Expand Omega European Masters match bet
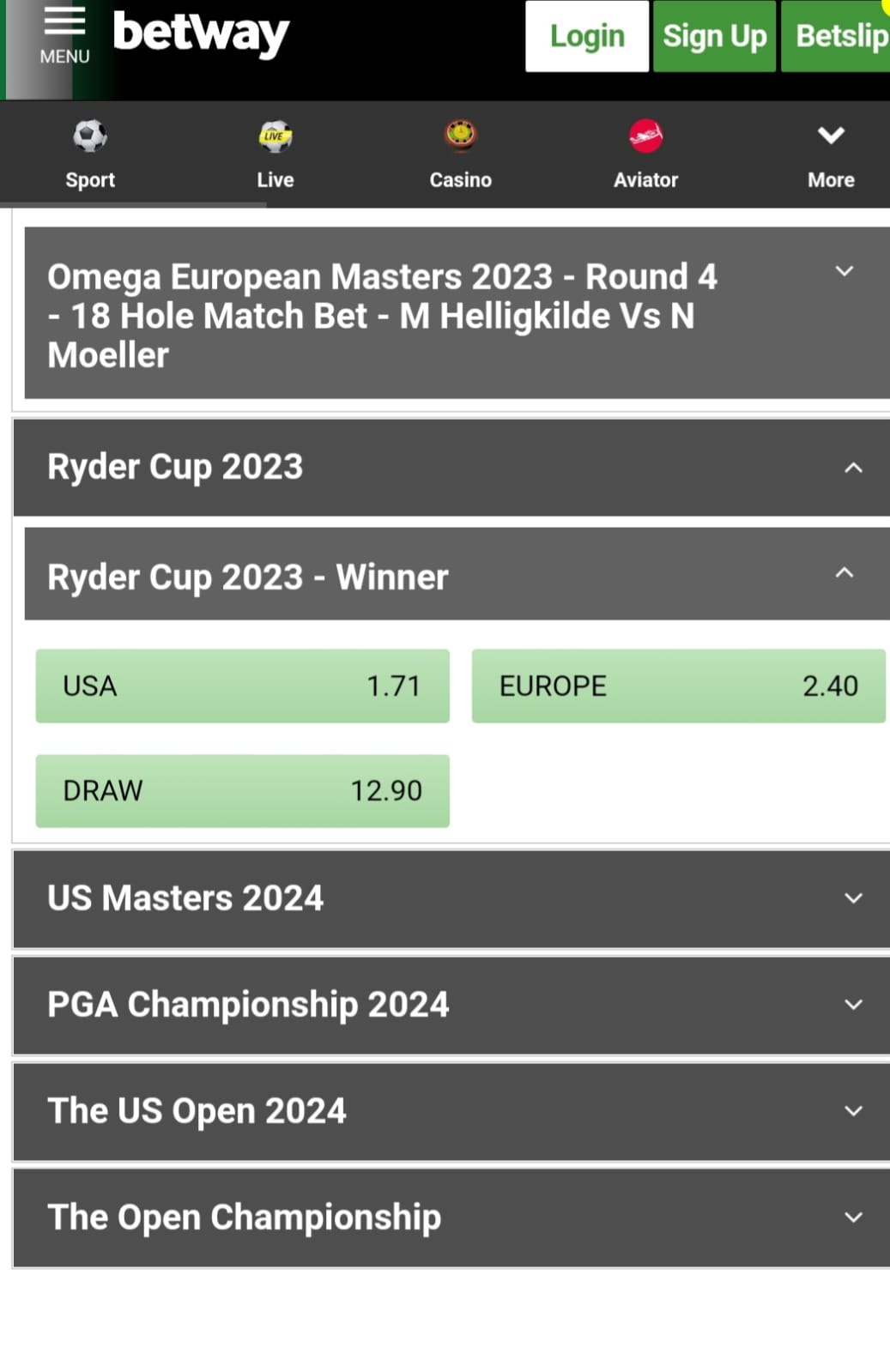 (x=457, y=313)
